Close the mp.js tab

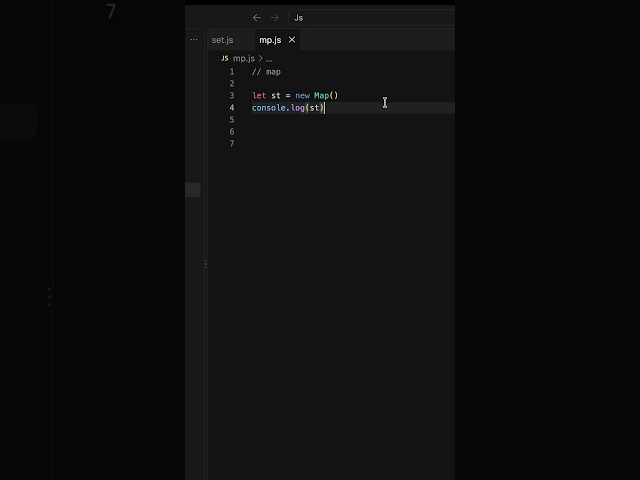pos(292,40)
